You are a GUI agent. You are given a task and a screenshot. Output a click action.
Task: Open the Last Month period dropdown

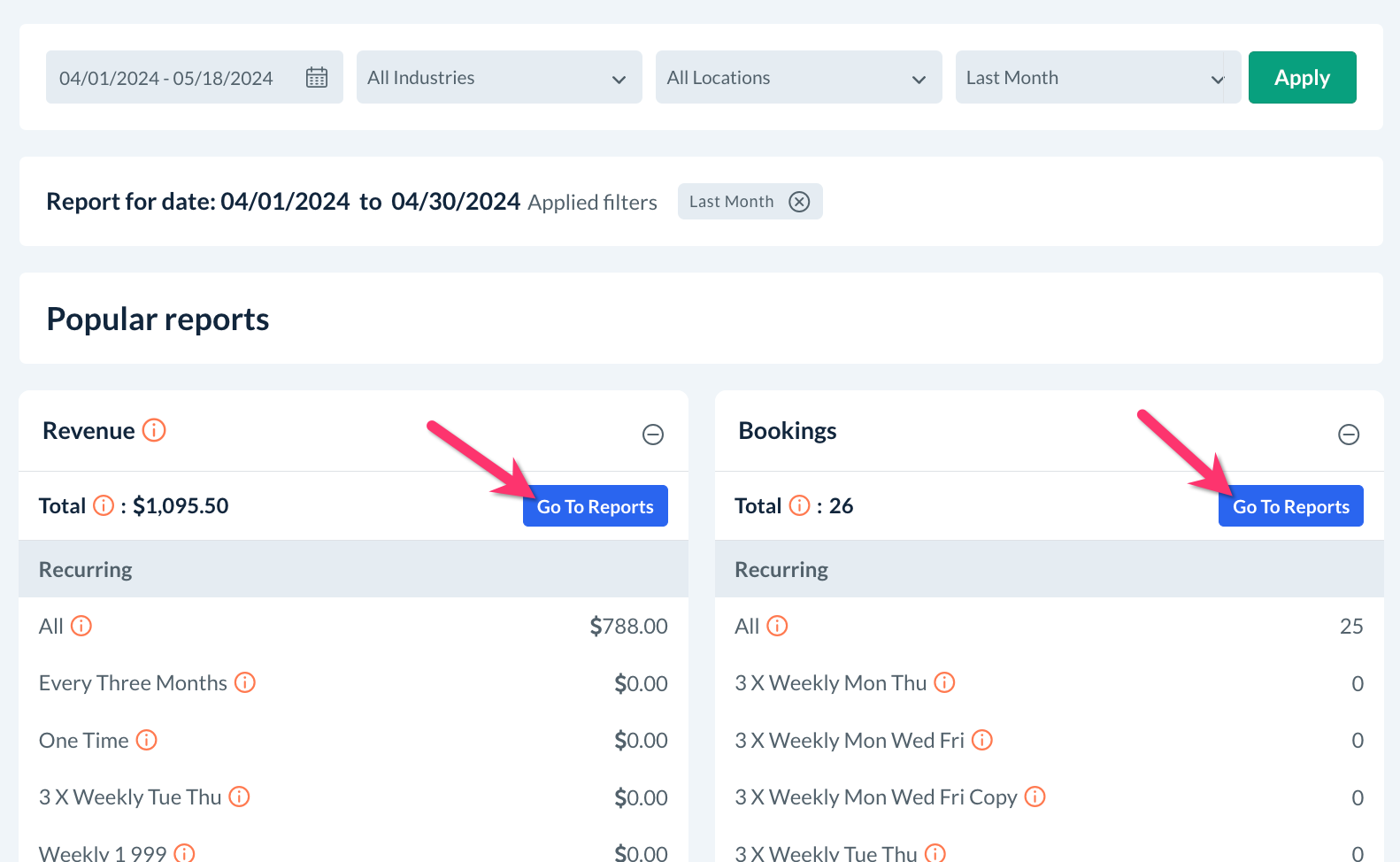pyautogui.click(x=1098, y=78)
